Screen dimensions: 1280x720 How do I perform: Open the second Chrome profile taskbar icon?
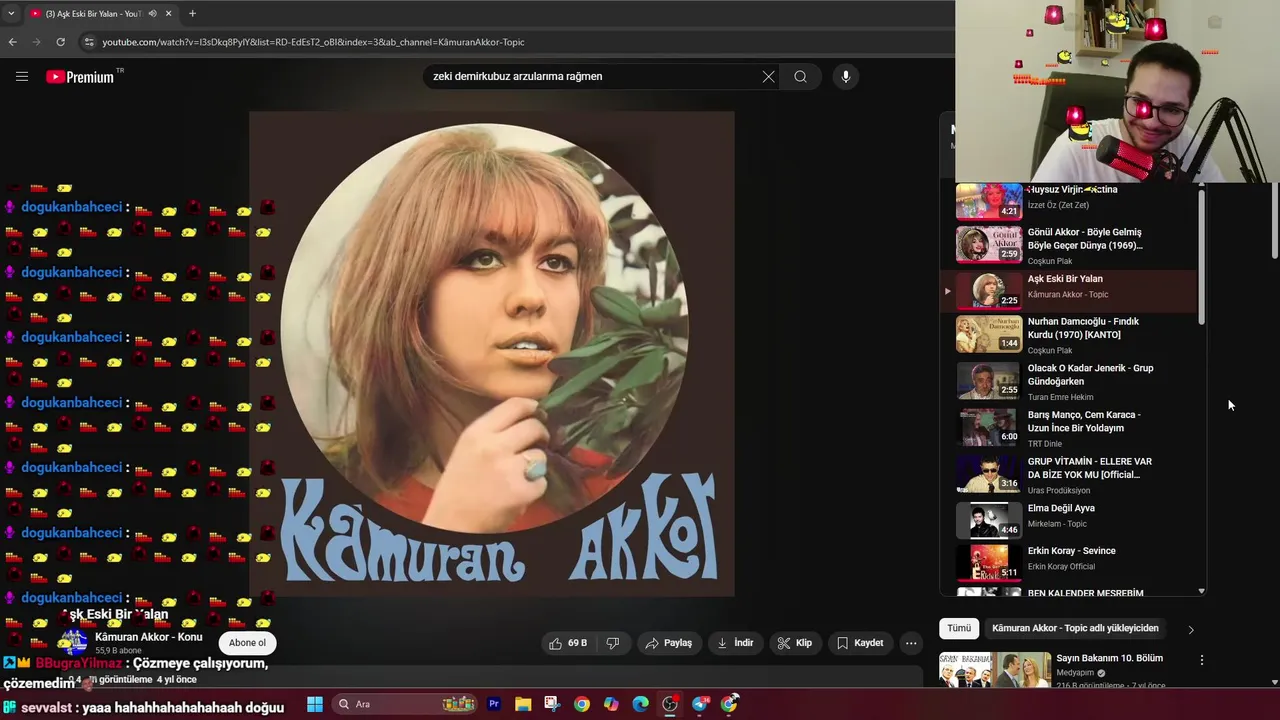tap(730, 704)
